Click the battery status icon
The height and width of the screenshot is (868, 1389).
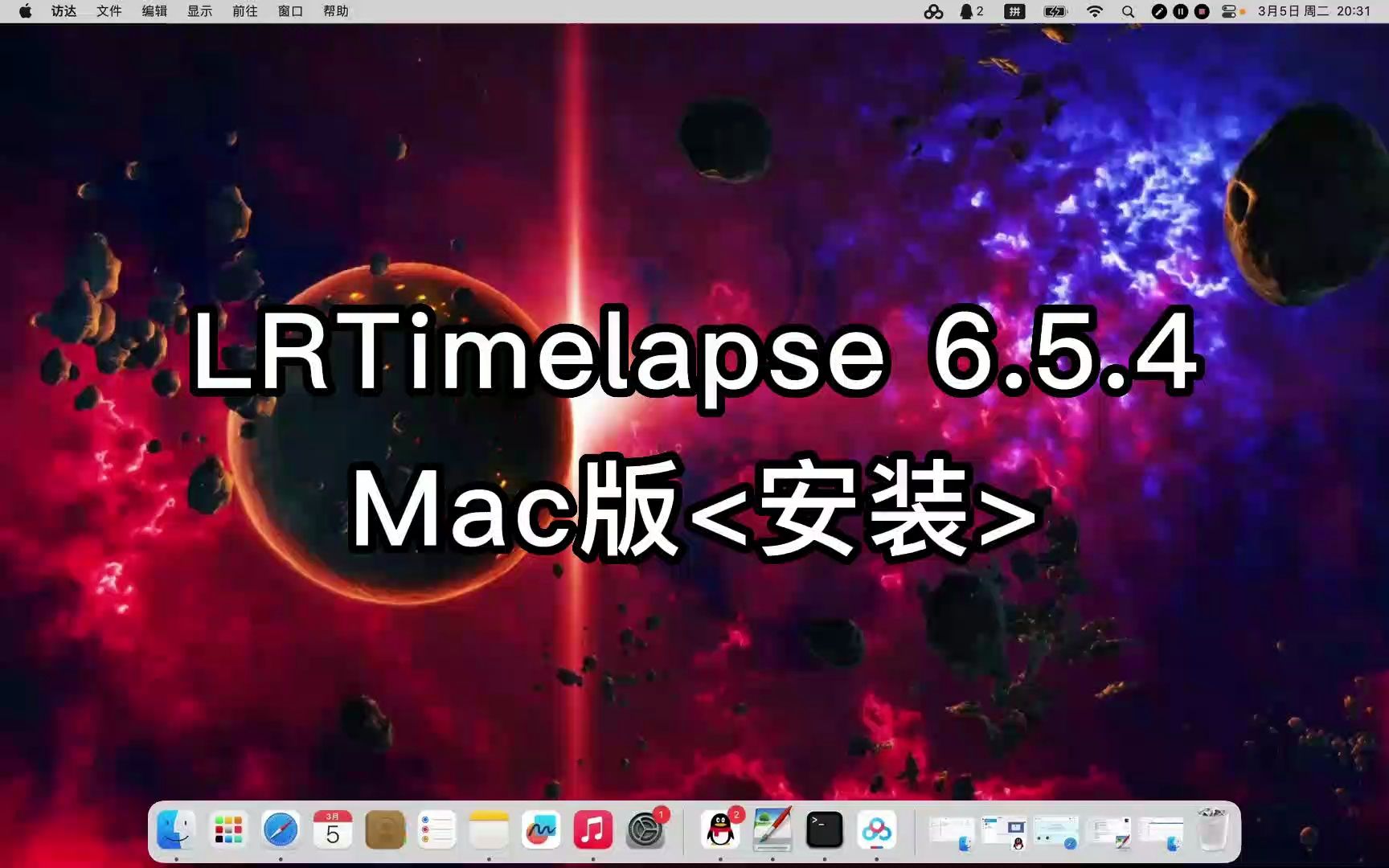(1055, 11)
